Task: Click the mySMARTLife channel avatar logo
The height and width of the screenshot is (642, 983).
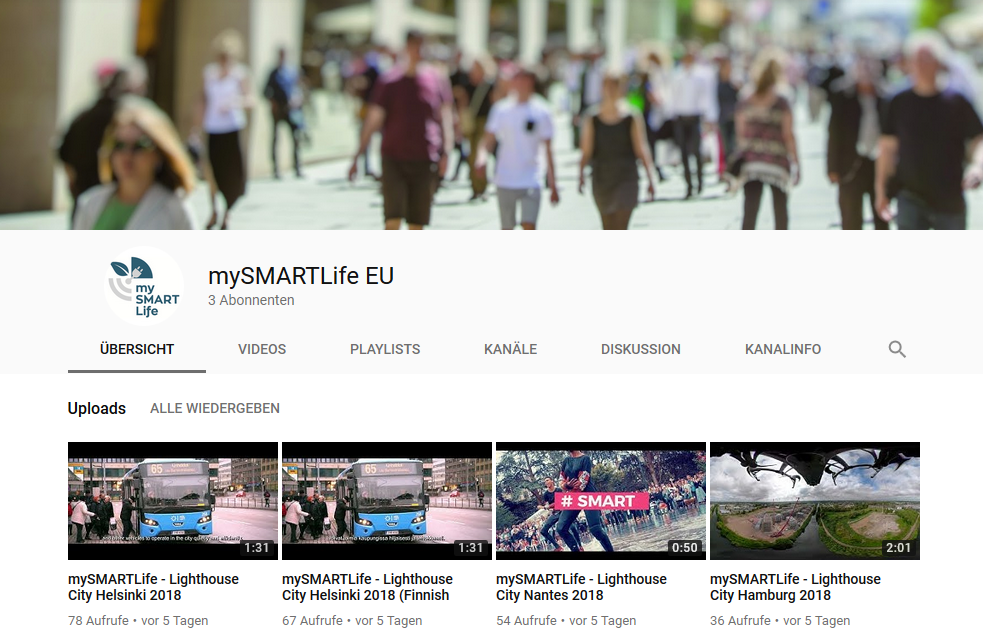Action: (144, 286)
